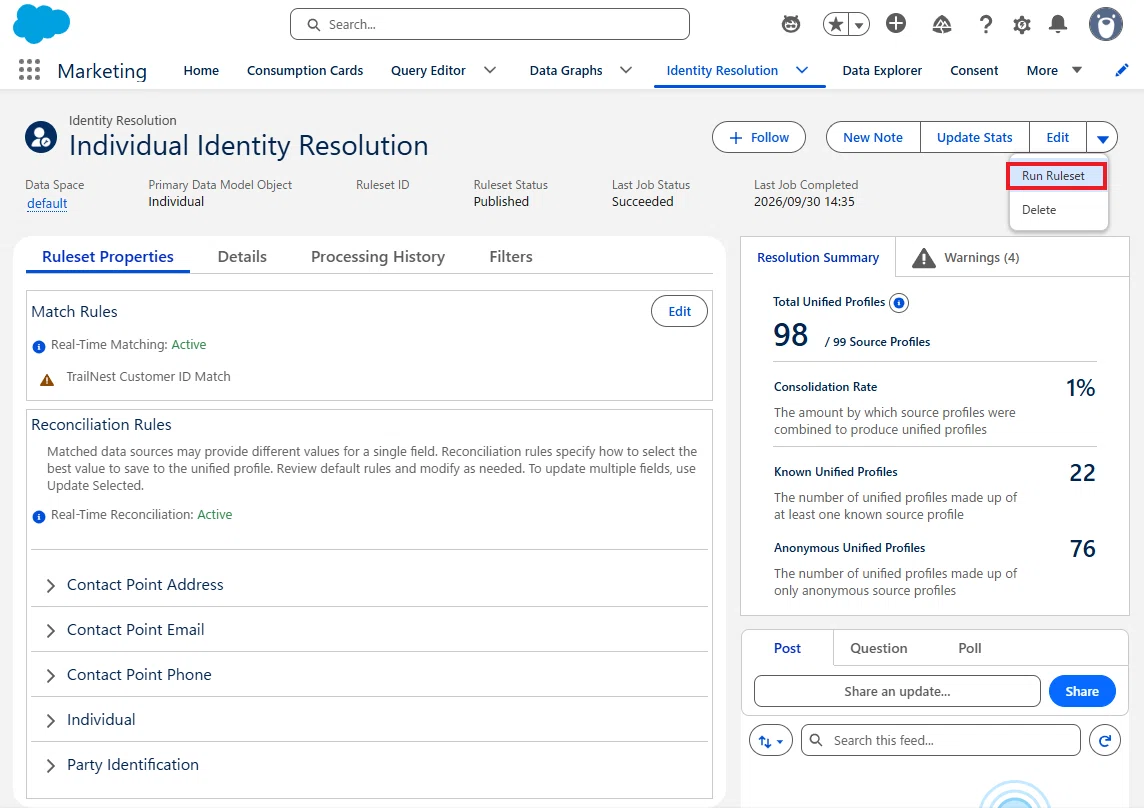Choose Delete from the actions menu
Screen dimensions: 1144x808
click(x=1039, y=210)
